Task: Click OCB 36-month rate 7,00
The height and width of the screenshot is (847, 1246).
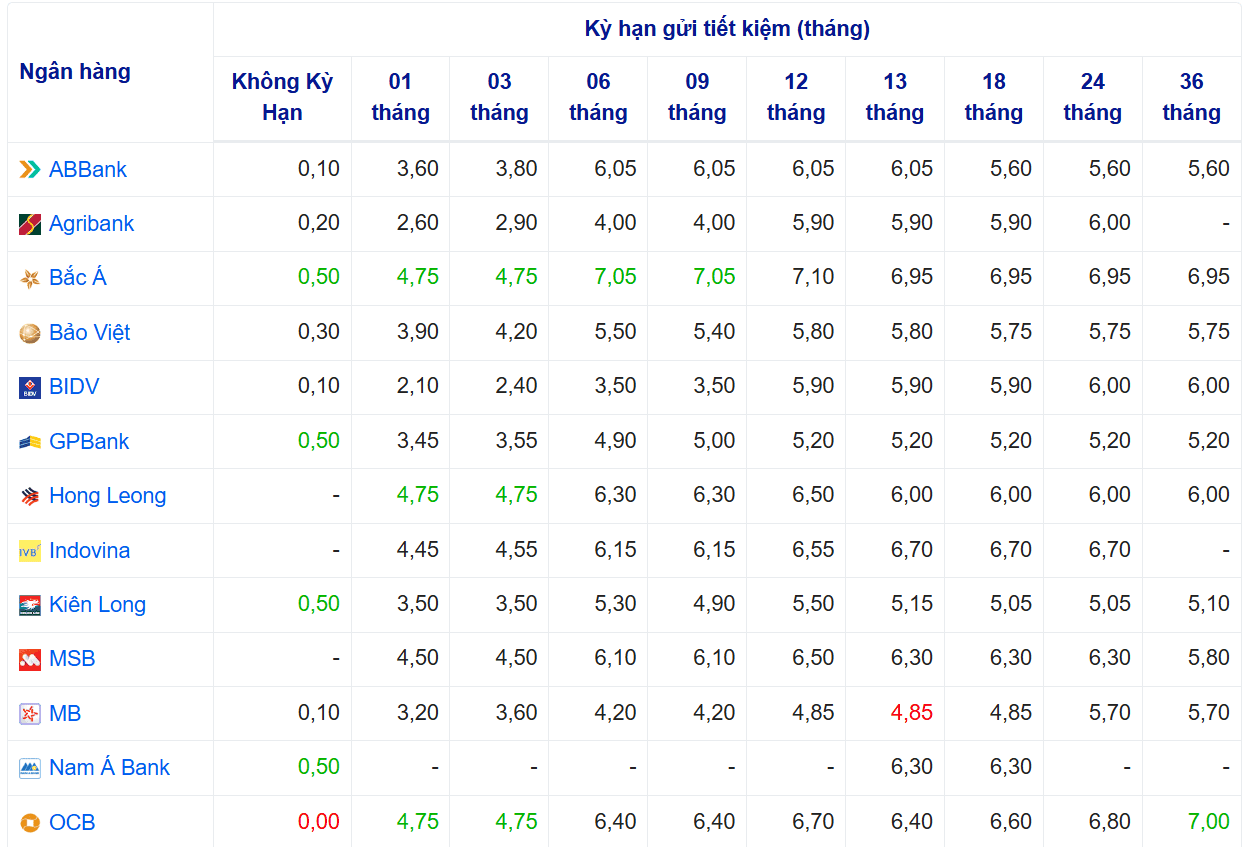Action: tap(1208, 822)
